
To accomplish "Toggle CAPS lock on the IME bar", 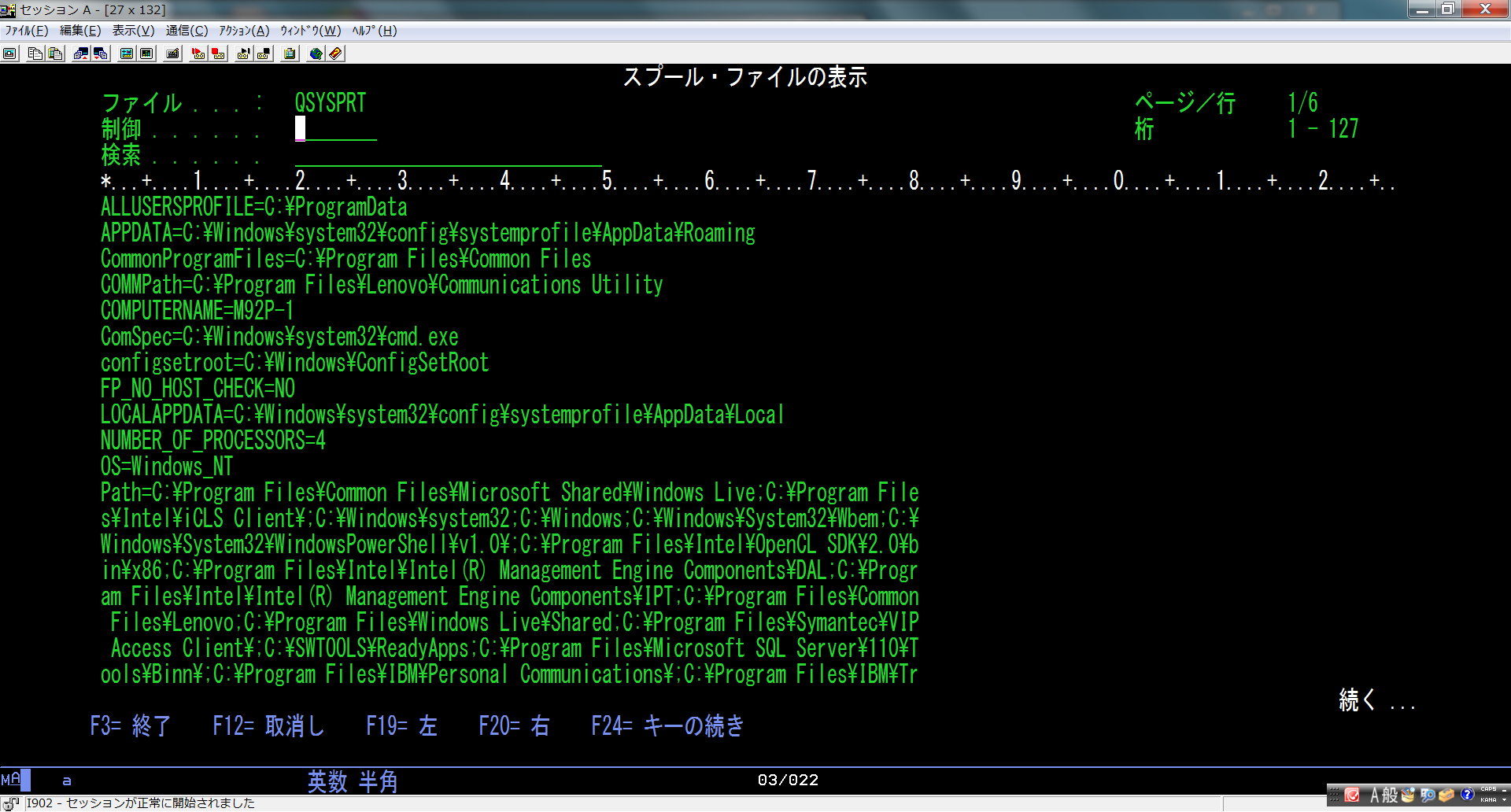I will click(1488, 789).
